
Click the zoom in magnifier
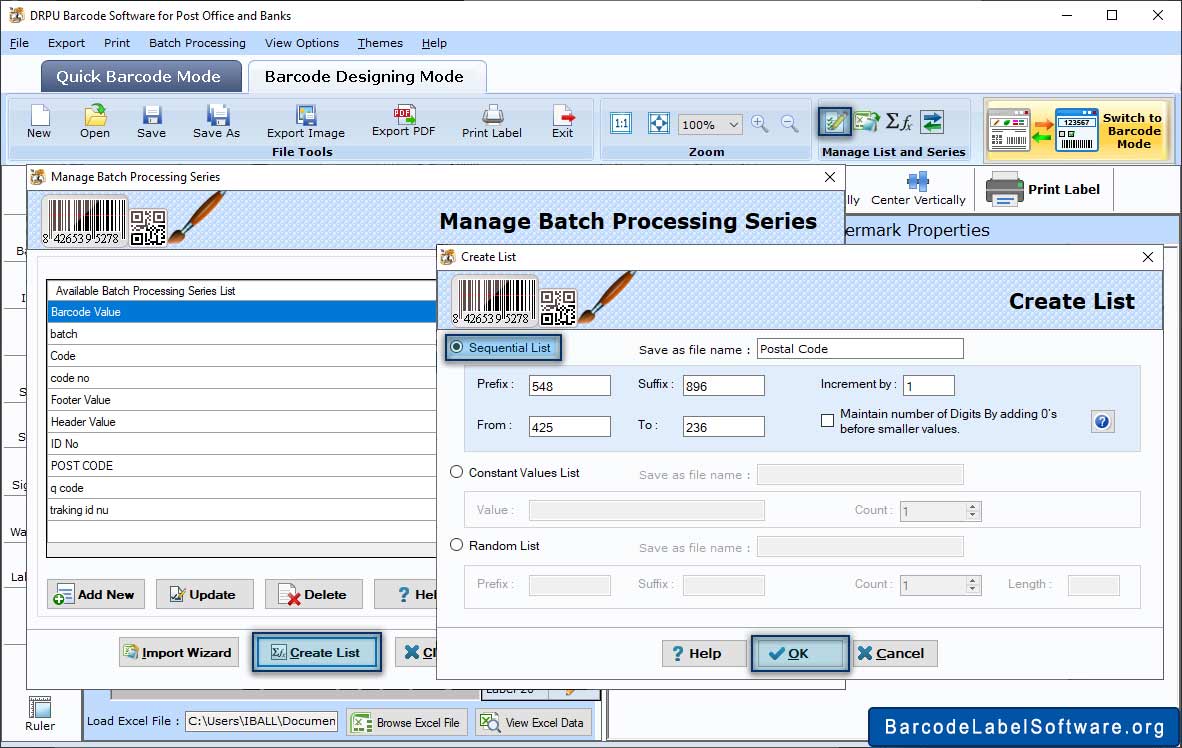tap(760, 124)
